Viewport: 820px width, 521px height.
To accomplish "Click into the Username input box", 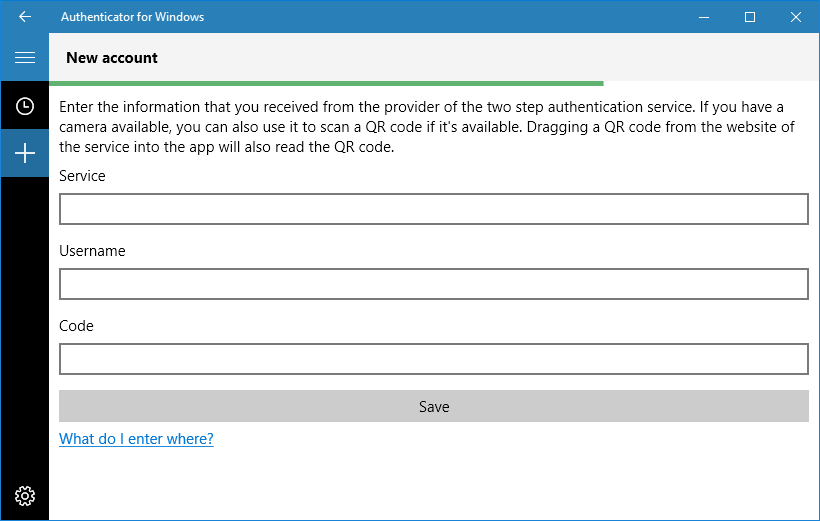I will click(433, 284).
